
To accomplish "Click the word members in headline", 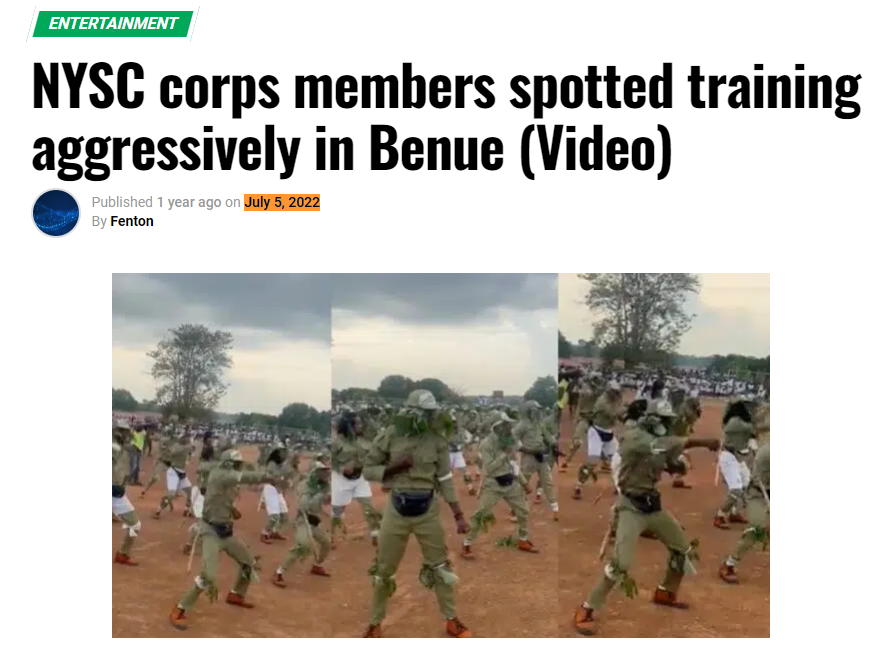I will 395,87.
